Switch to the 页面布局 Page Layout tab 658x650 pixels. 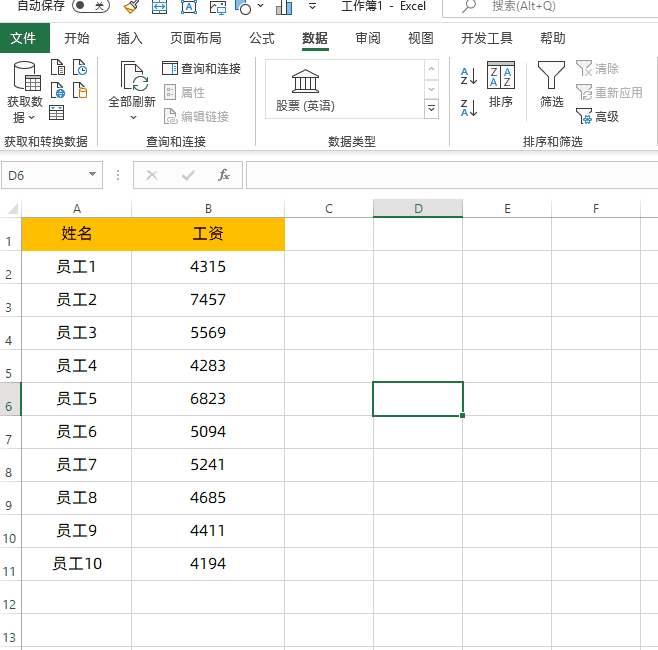click(x=196, y=38)
